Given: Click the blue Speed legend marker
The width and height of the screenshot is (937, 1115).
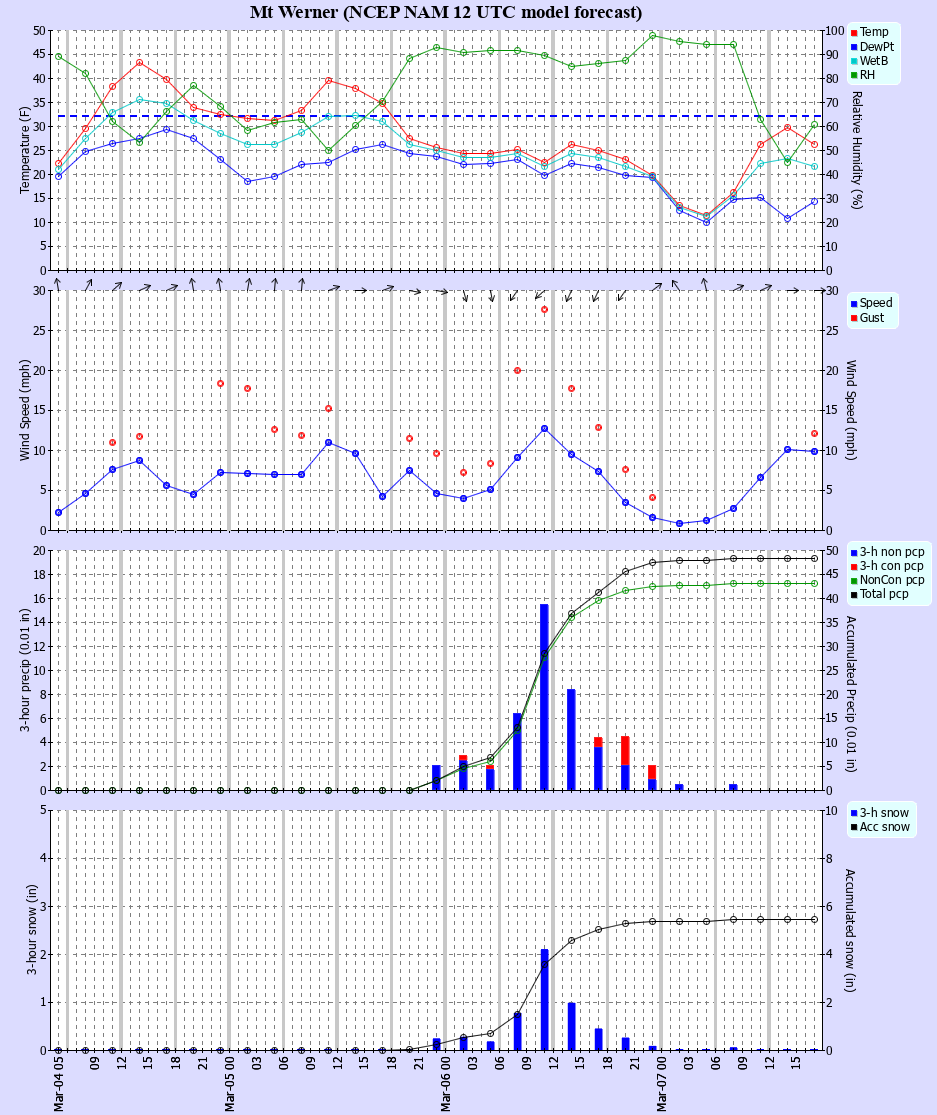Looking at the screenshot, I should (x=852, y=305).
